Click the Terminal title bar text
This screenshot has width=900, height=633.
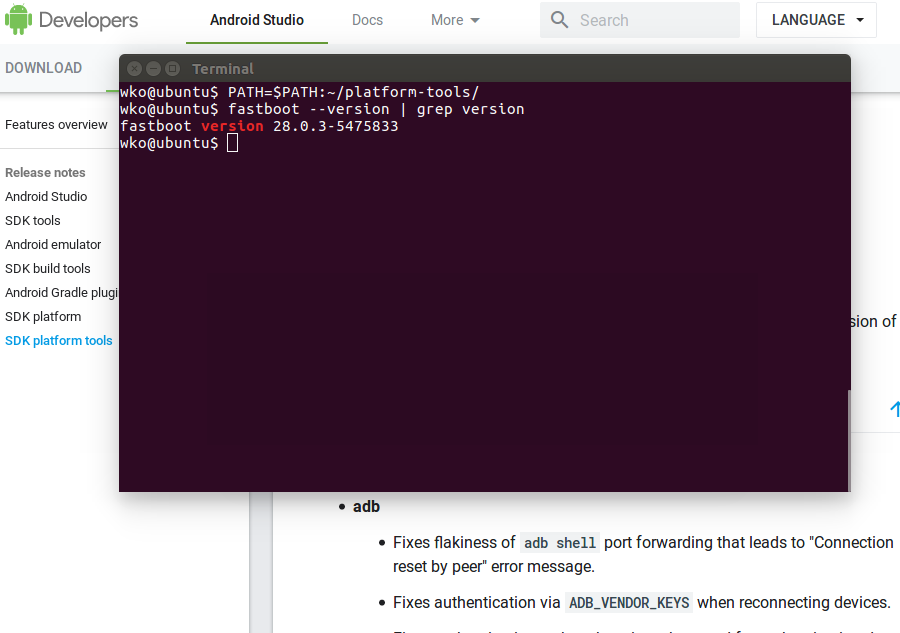(223, 69)
